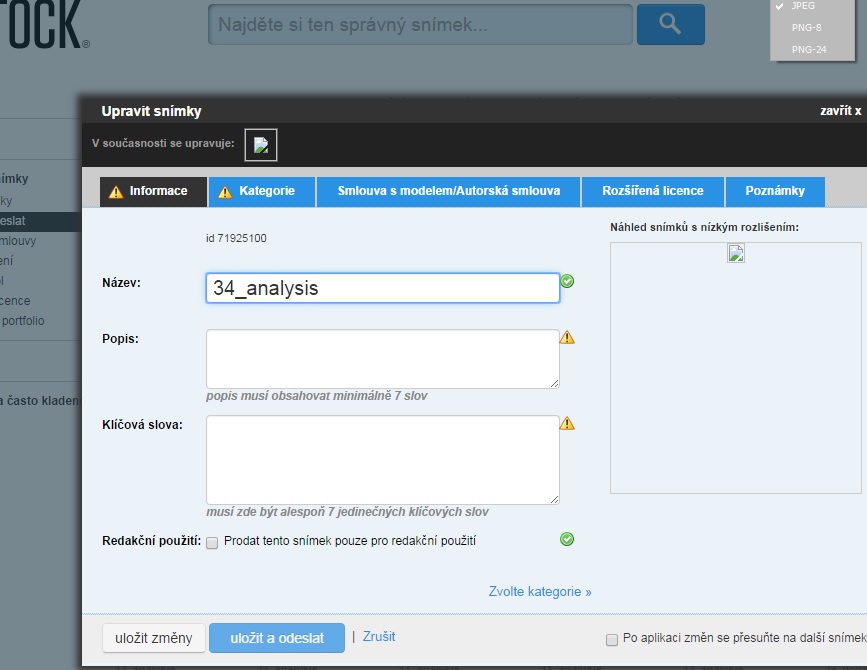867x670 pixels.
Task: Check Po aplikaci změn se přesuňte na další snímek
Action: pyautogui.click(x=612, y=640)
